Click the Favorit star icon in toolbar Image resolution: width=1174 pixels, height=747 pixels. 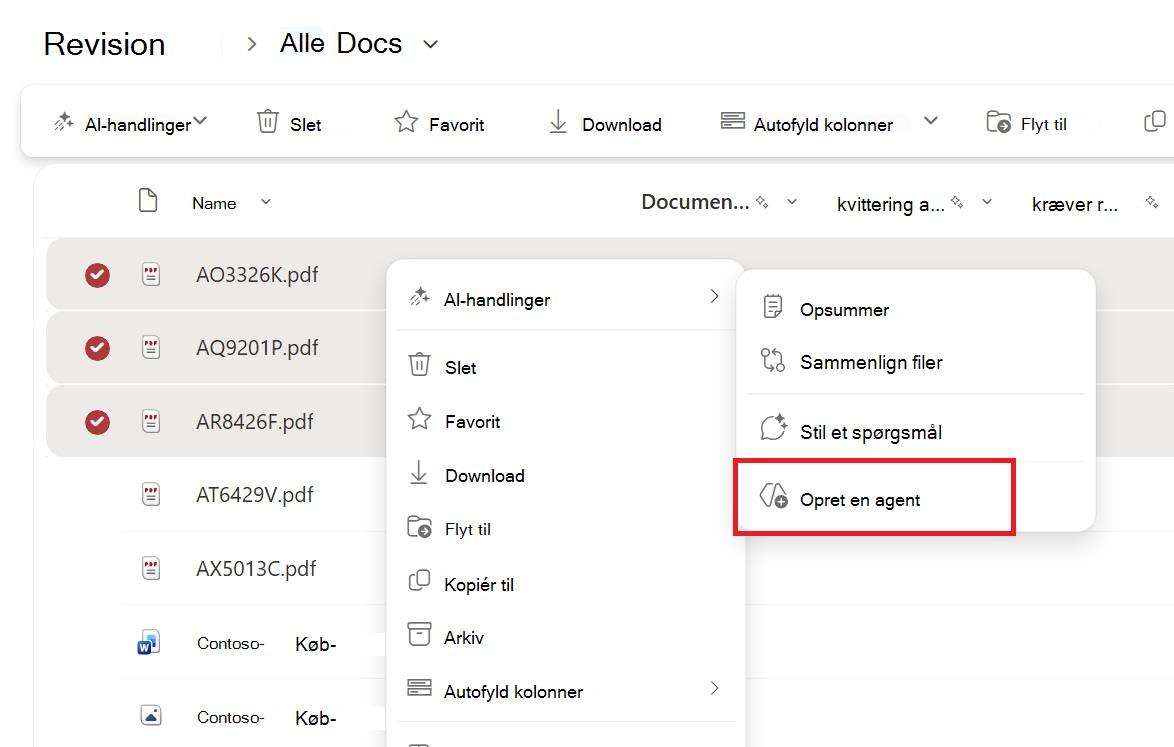406,121
